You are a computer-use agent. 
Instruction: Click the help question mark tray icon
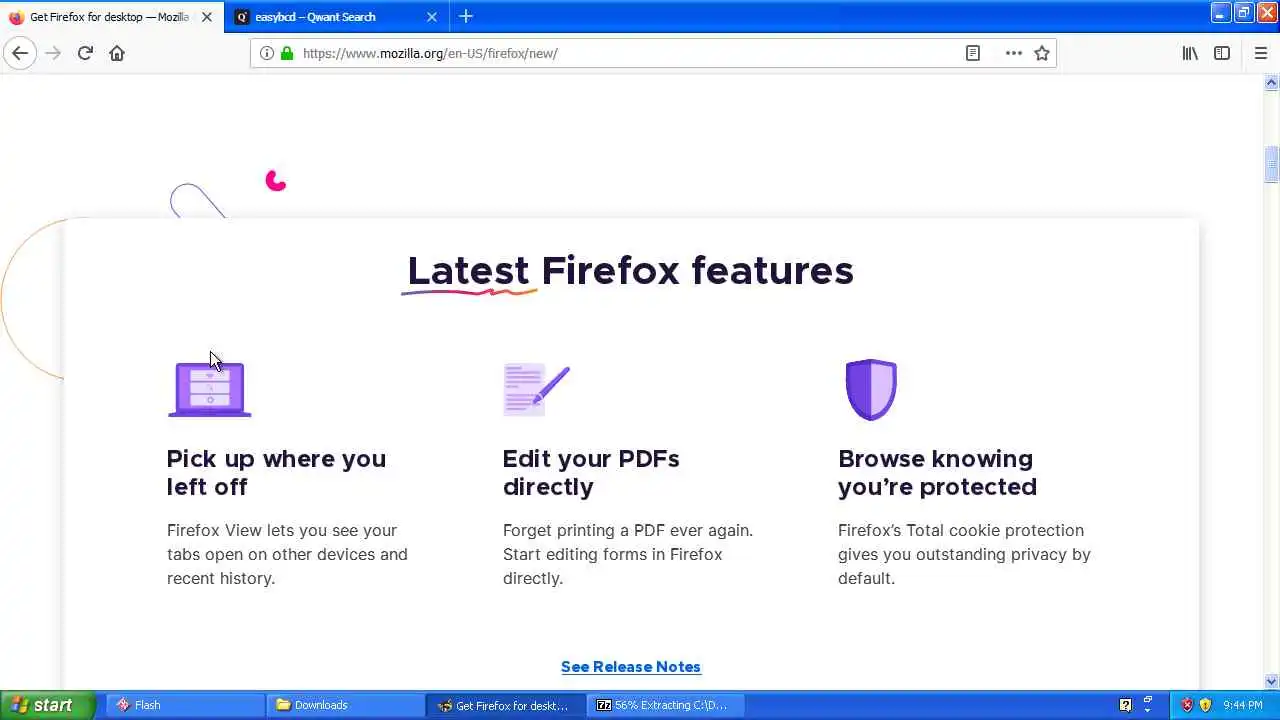pyautogui.click(x=1126, y=705)
